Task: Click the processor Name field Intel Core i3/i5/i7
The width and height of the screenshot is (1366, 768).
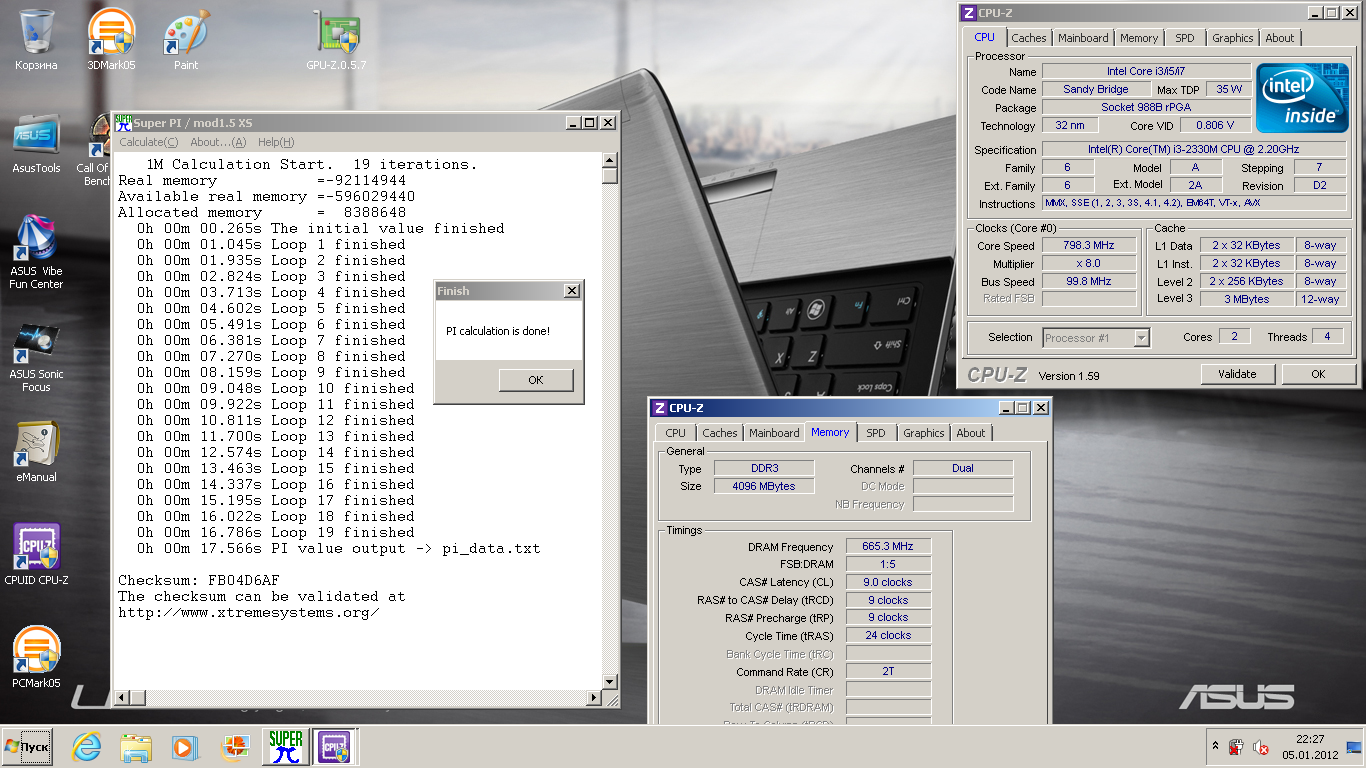Action: [x=1146, y=71]
